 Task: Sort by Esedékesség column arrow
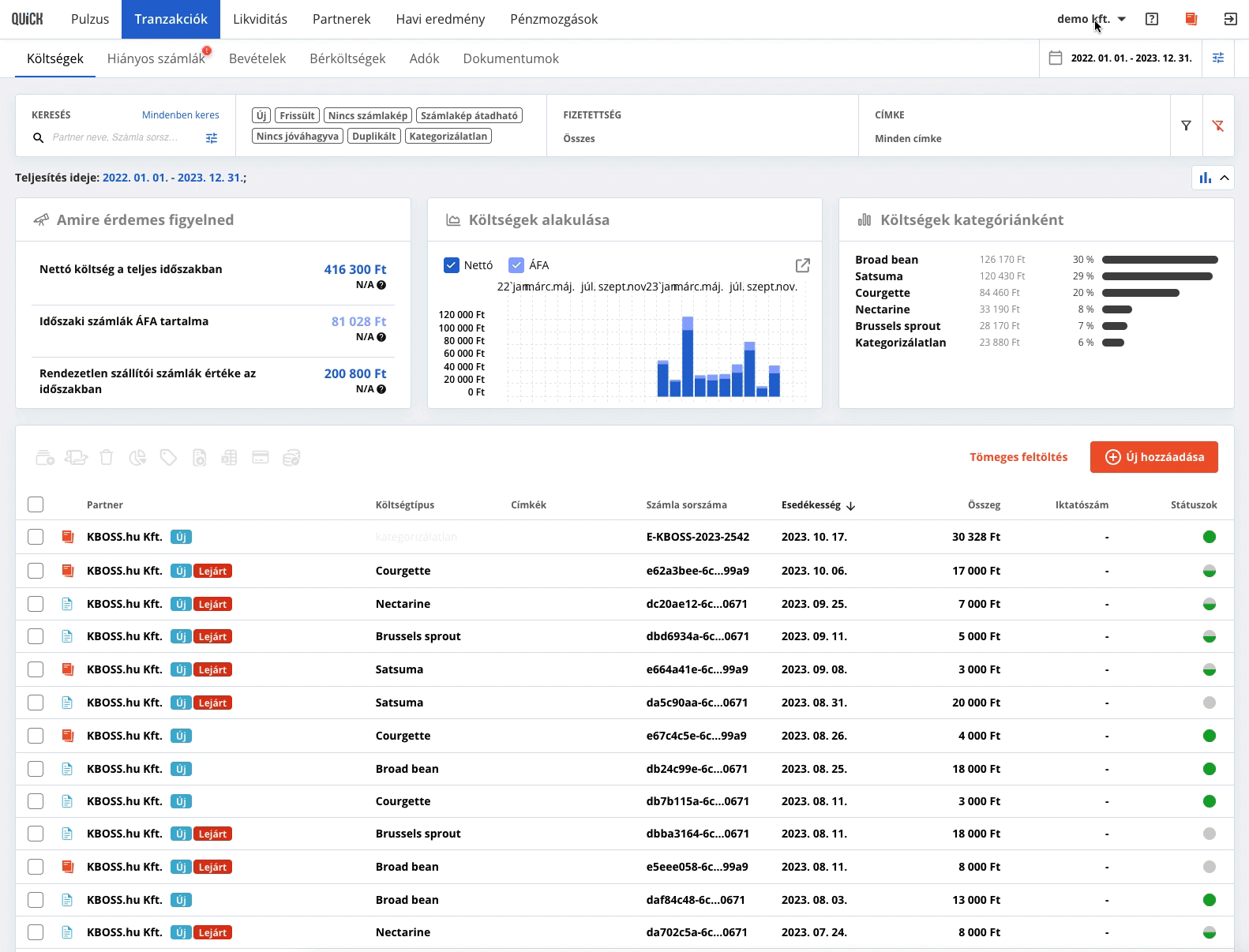click(x=850, y=505)
